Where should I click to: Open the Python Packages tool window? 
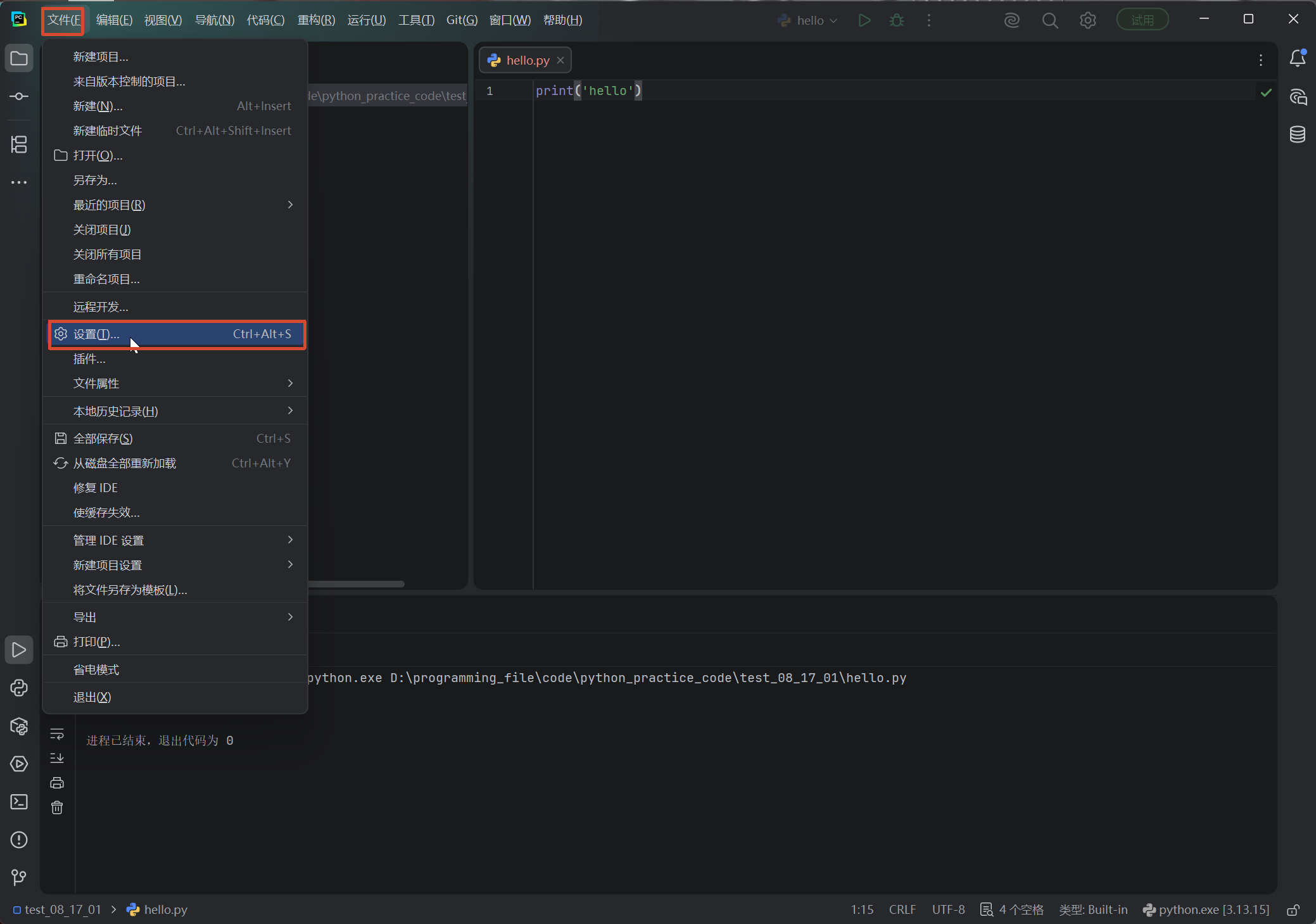click(x=19, y=726)
